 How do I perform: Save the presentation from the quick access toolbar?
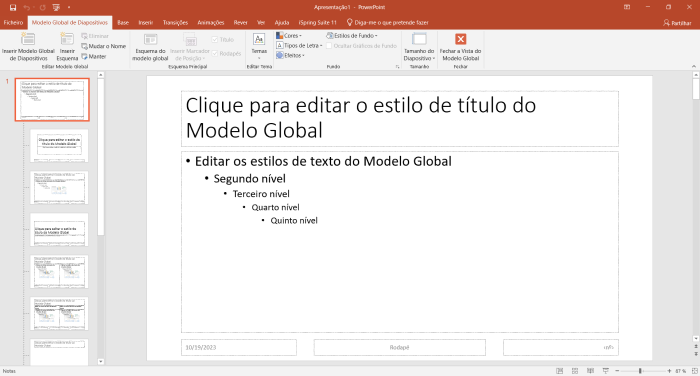(x=12, y=7)
